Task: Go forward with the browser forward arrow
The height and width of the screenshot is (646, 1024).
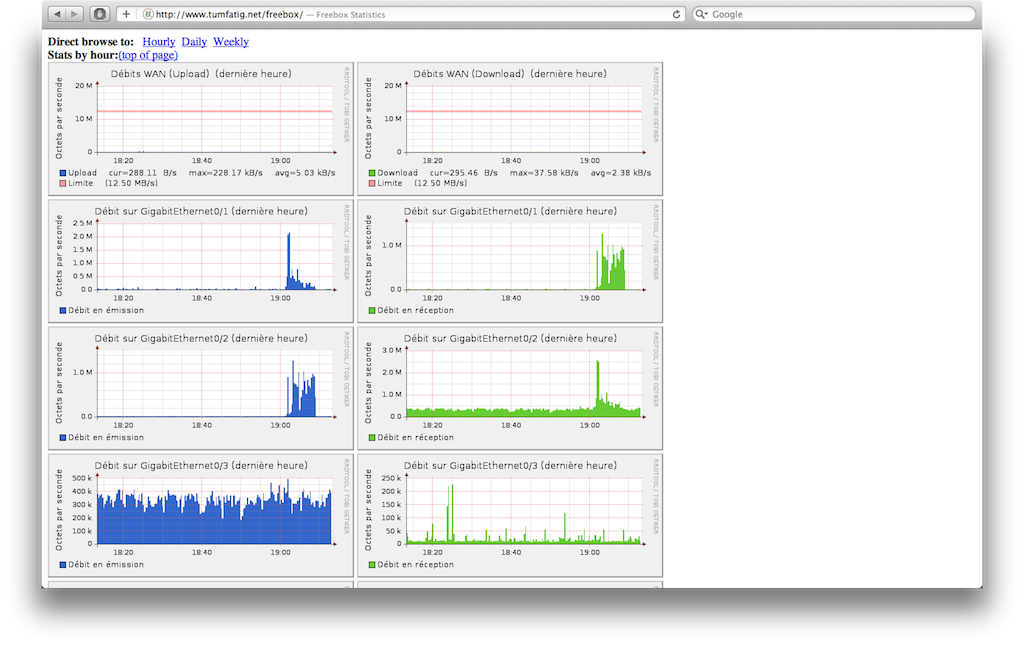Action: 74,14
